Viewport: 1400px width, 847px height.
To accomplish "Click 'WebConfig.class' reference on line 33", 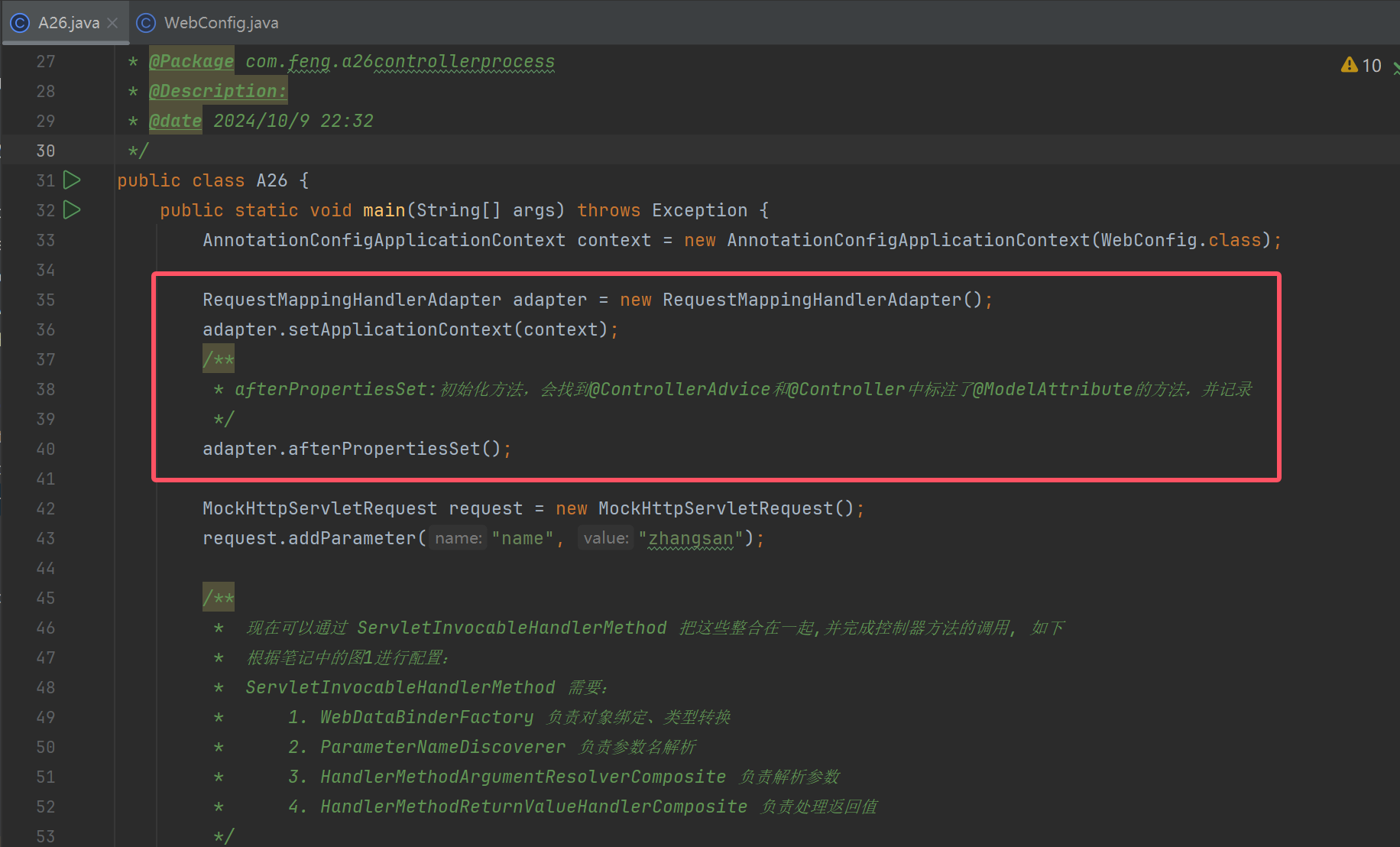I will coord(1181,240).
